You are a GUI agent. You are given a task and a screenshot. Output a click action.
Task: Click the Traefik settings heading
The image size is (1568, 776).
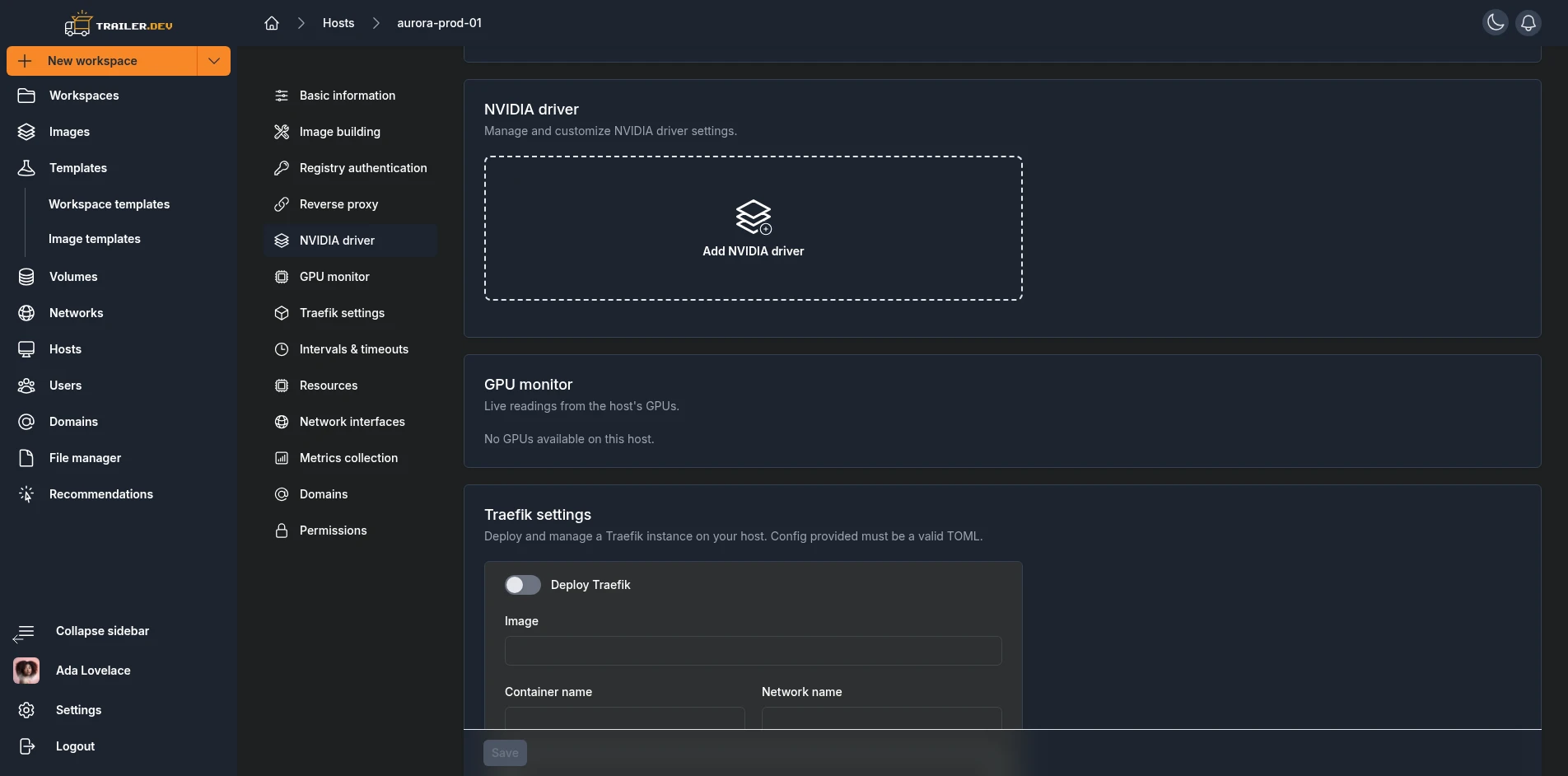(x=538, y=515)
